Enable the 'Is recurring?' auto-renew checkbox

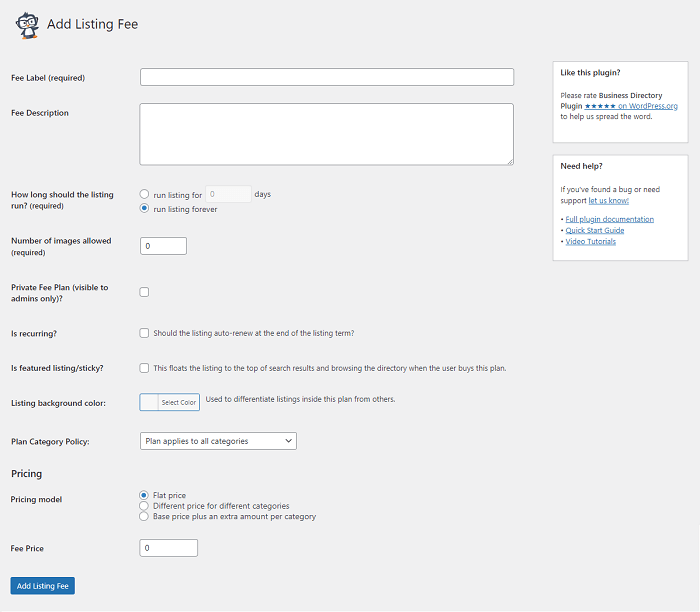[144, 333]
